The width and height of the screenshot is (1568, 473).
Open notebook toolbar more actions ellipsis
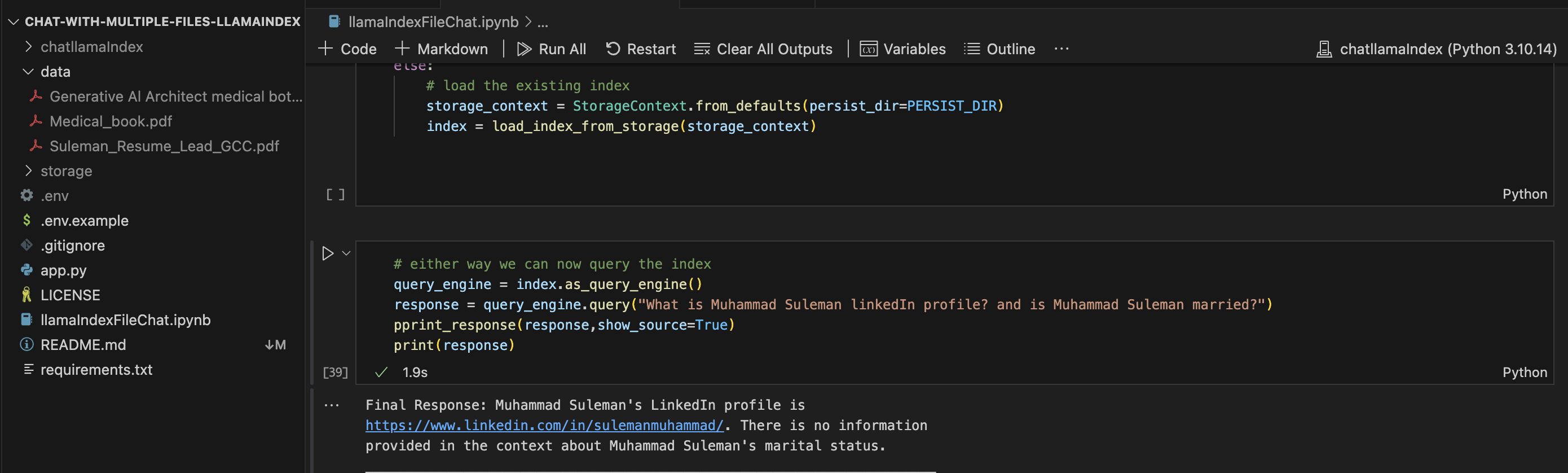click(x=1061, y=49)
